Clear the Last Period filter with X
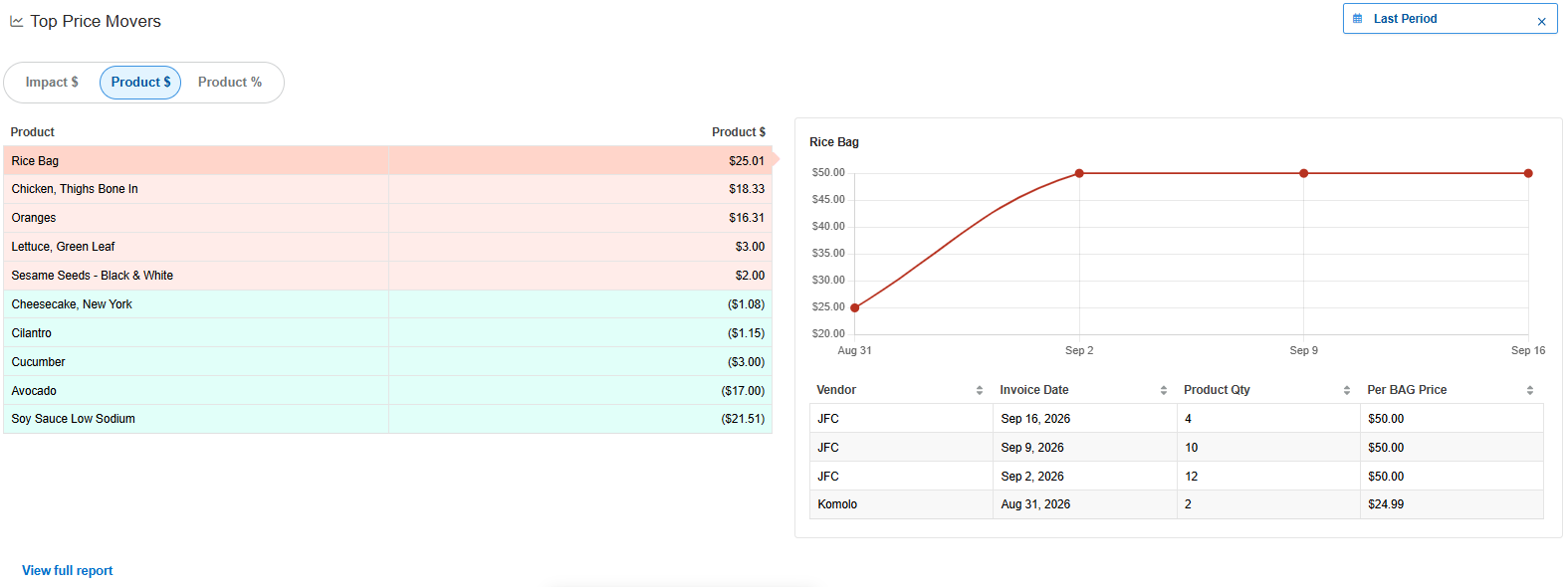Image resolution: width=1568 pixels, height=587 pixels. (1541, 21)
